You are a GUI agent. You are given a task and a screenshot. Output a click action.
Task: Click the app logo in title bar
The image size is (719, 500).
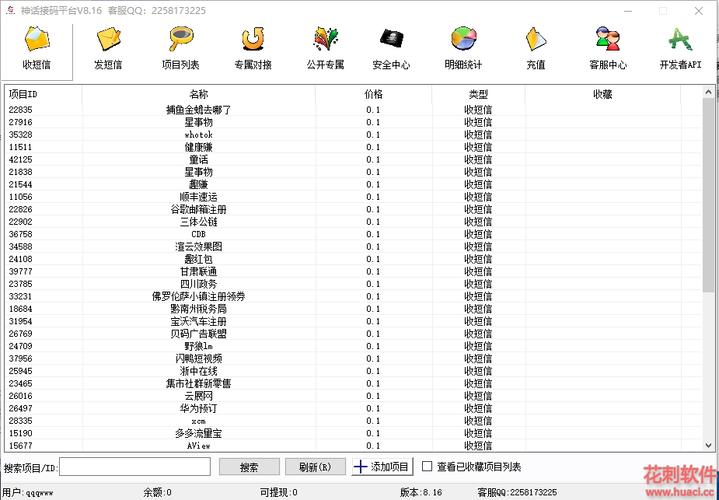10,10
